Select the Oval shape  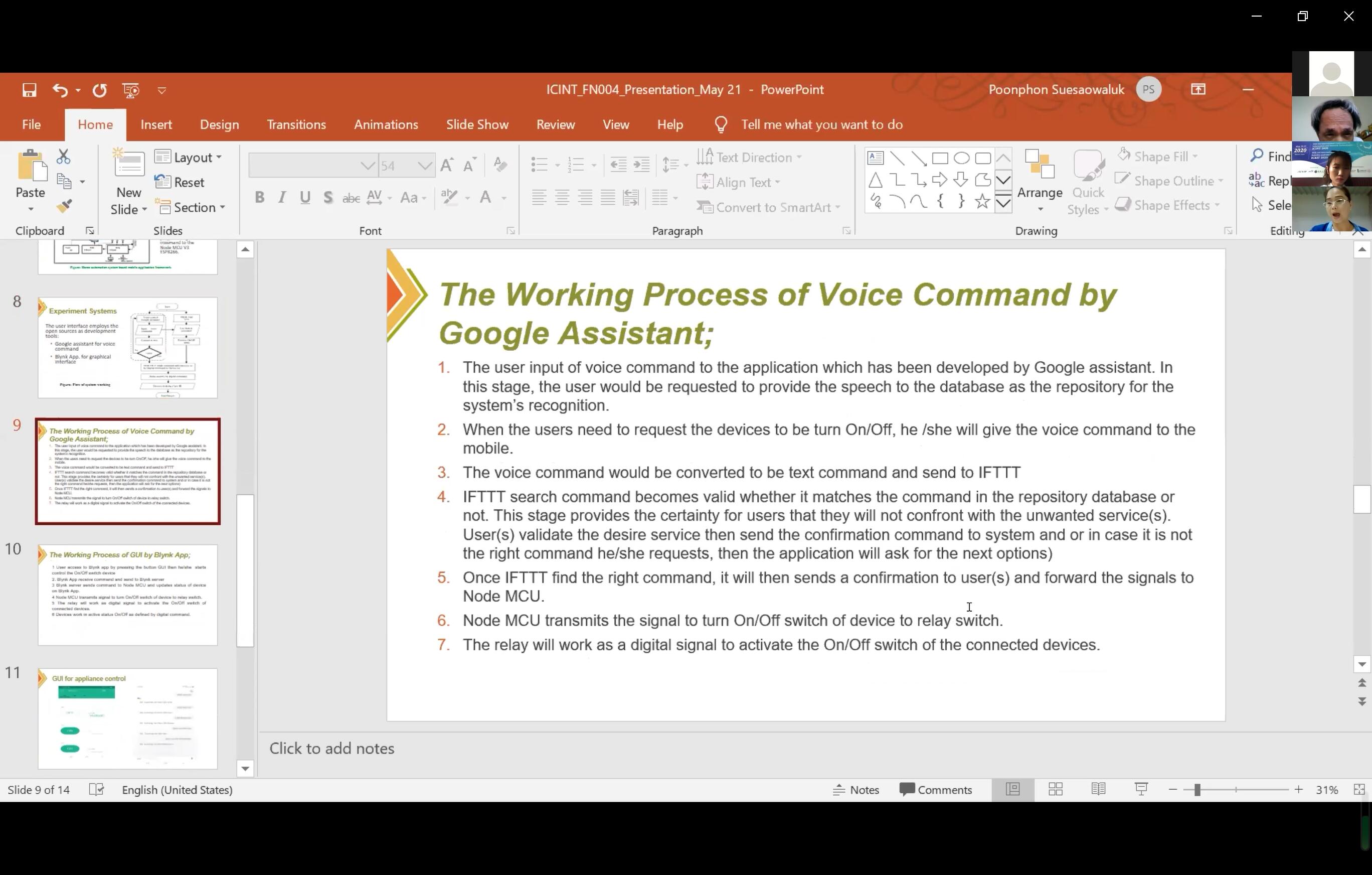point(962,158)
